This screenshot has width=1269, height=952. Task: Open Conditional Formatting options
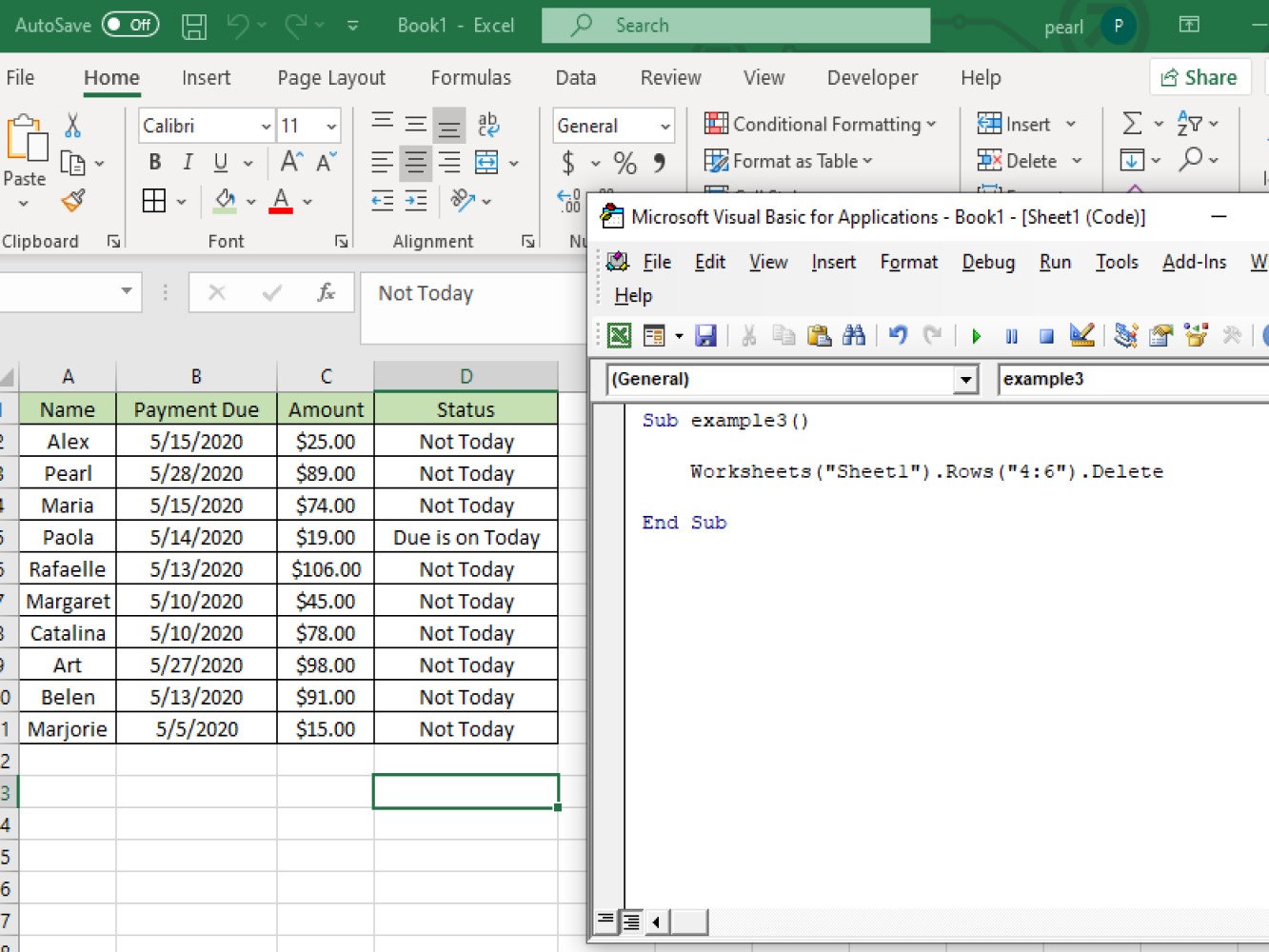821,124
